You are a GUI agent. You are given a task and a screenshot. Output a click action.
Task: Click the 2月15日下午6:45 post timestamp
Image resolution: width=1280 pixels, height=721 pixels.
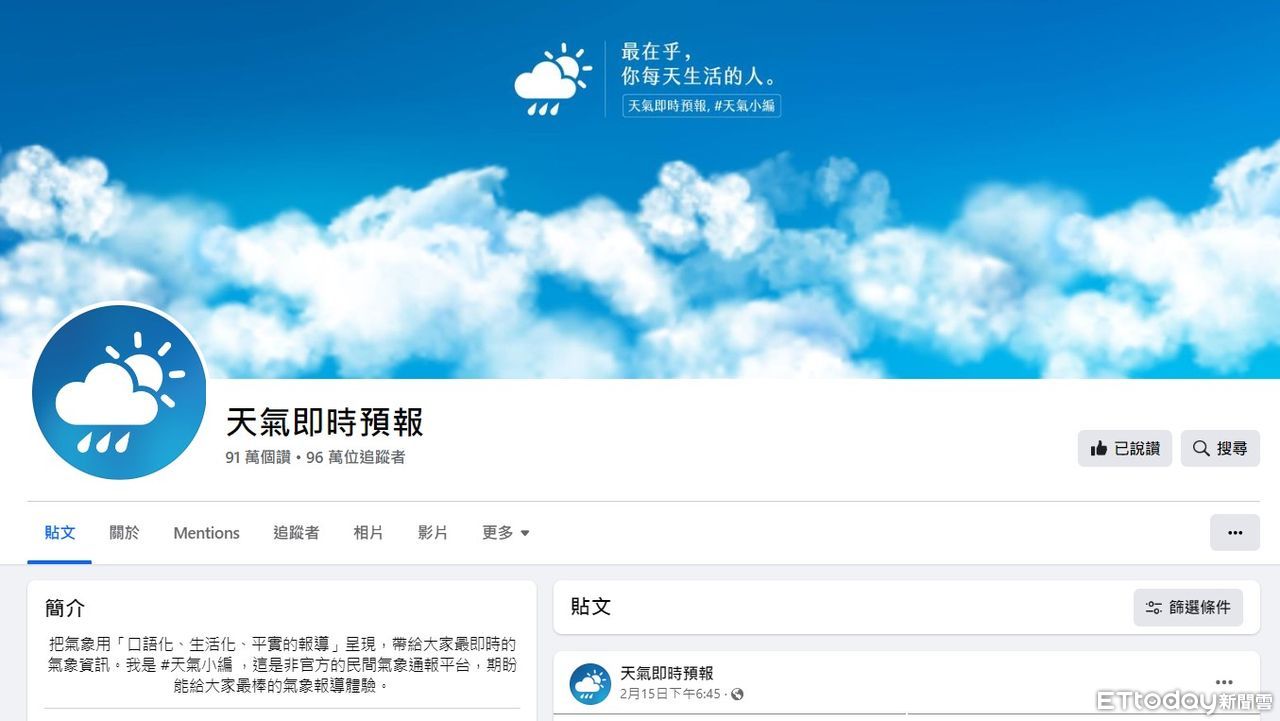click(x=670, y=694)
